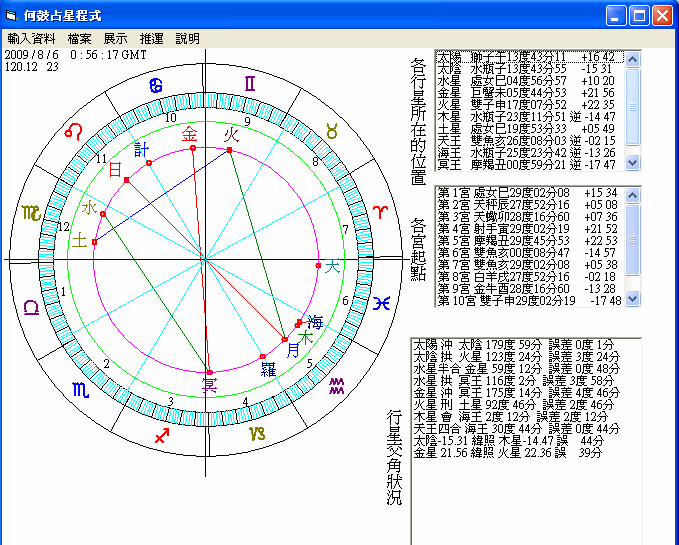Image resolution: width=679 pixels, height=545 pixels.
Task: Click the 火星 刑 土星 92度 46分 aspect line
Action: pos(514,405)
